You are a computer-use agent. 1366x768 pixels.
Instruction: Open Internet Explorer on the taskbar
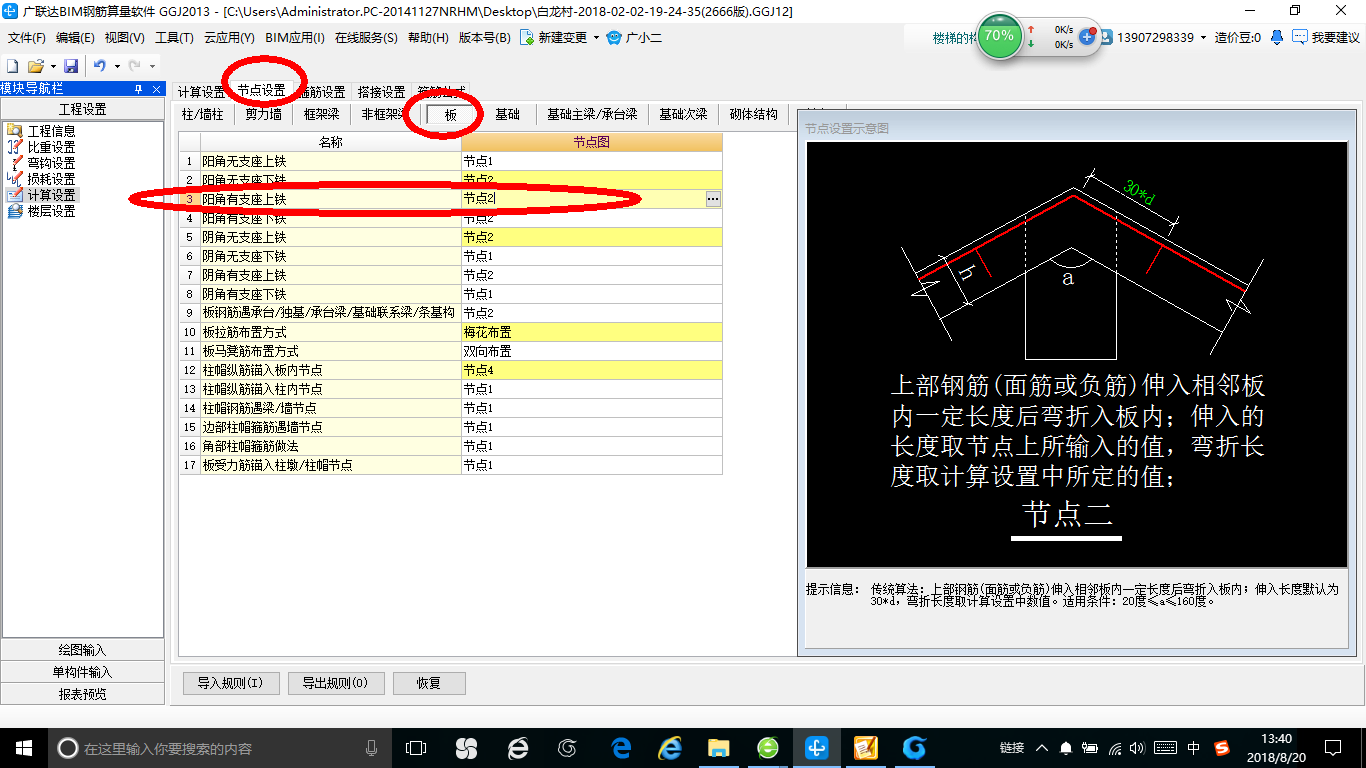click(x=670, y=748)
